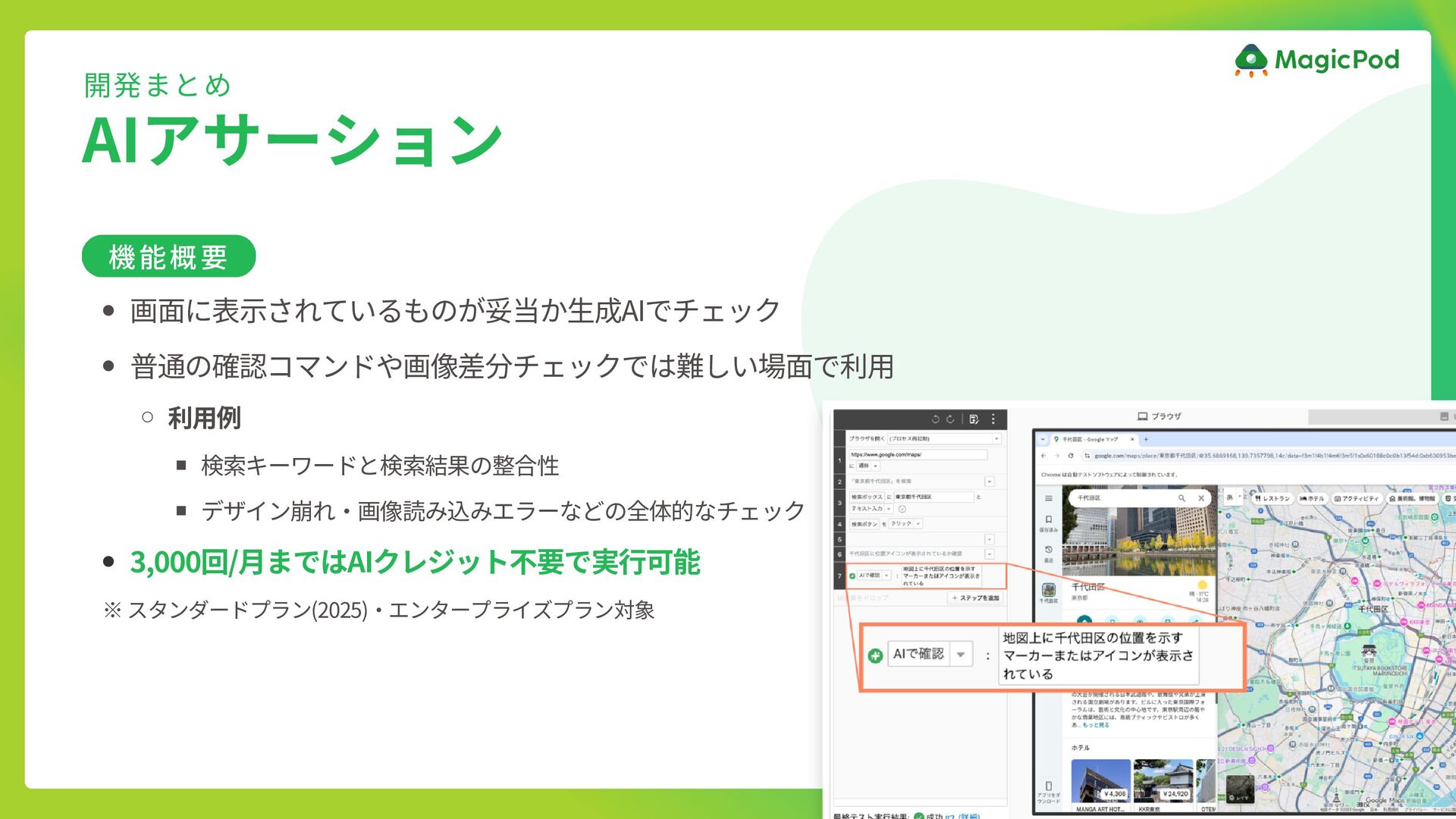Open the three-dot menu in the editor toolbar
This screenshot has width=1456, height=819.
(x=993, y=419)
